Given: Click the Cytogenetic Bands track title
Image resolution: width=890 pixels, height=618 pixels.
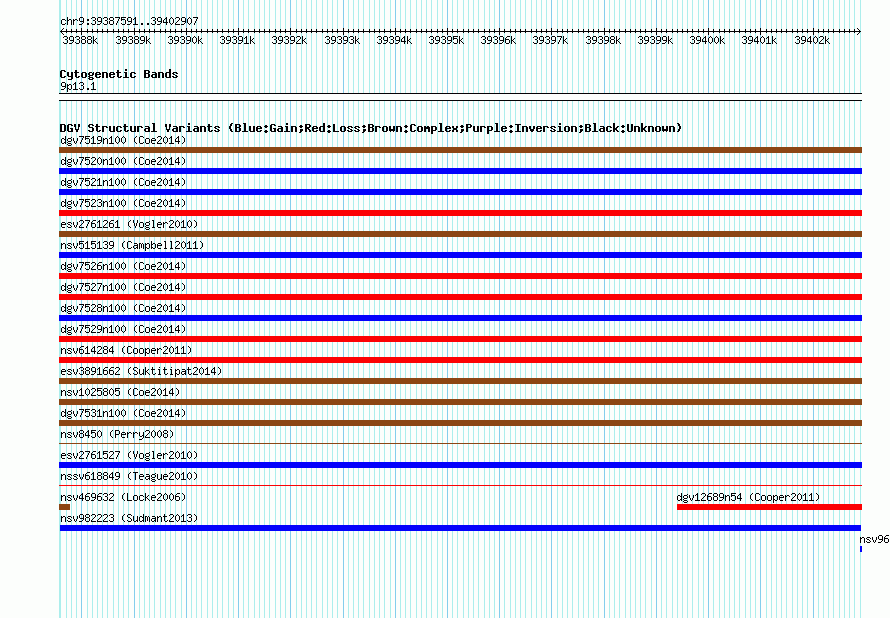Looking at the screenshot, I should click(x=119, y=74).
